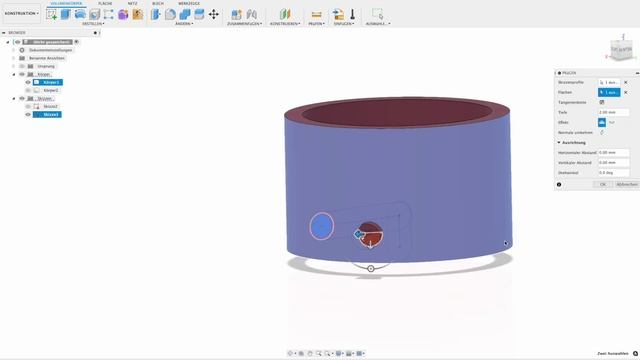The height and width of the screenshot is (360, 640).
Task: Click the dashed-rectangle icon in Erstellen group
Action: pyautogui.click(x=109, y=14)
